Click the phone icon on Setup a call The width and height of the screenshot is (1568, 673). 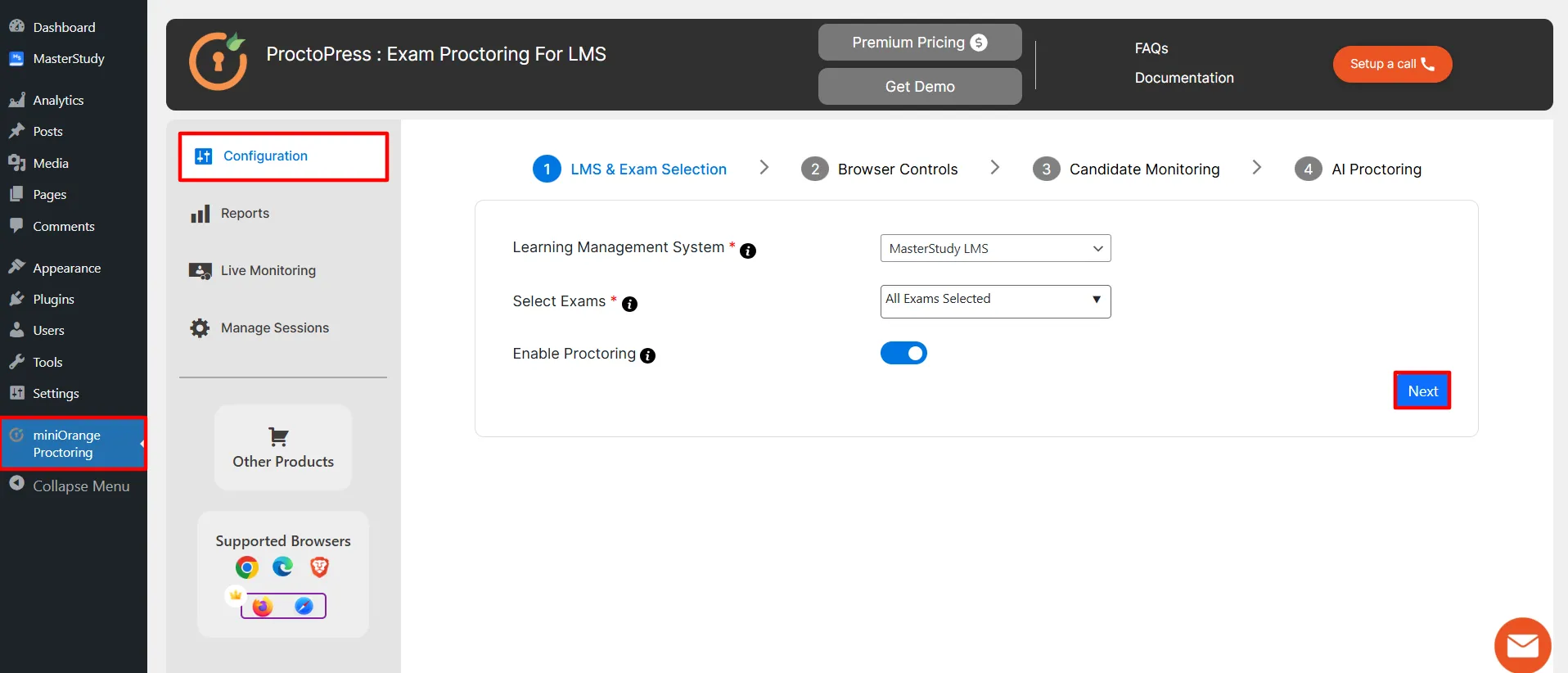tap(1428, 64)
